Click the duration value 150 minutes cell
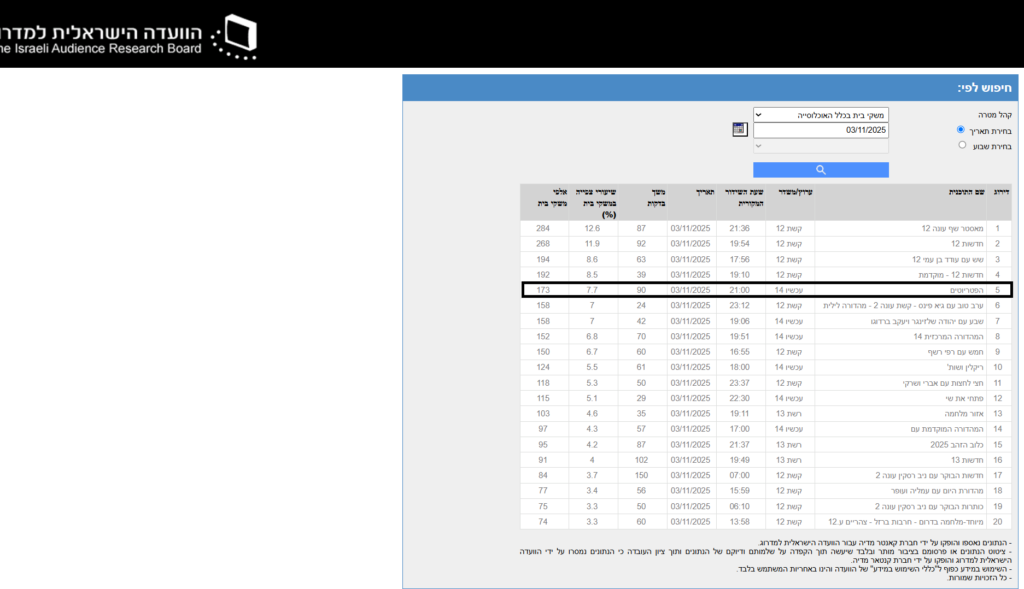The height and width of the screenshot is (589, 1024). click(641, 475)
